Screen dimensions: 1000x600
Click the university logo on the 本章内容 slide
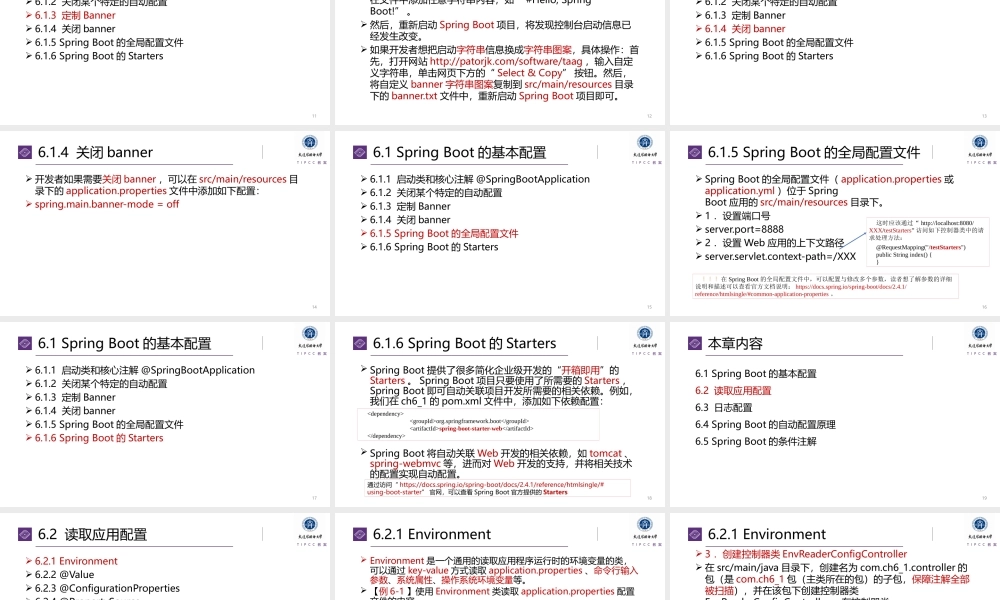[x=977, y=335]
